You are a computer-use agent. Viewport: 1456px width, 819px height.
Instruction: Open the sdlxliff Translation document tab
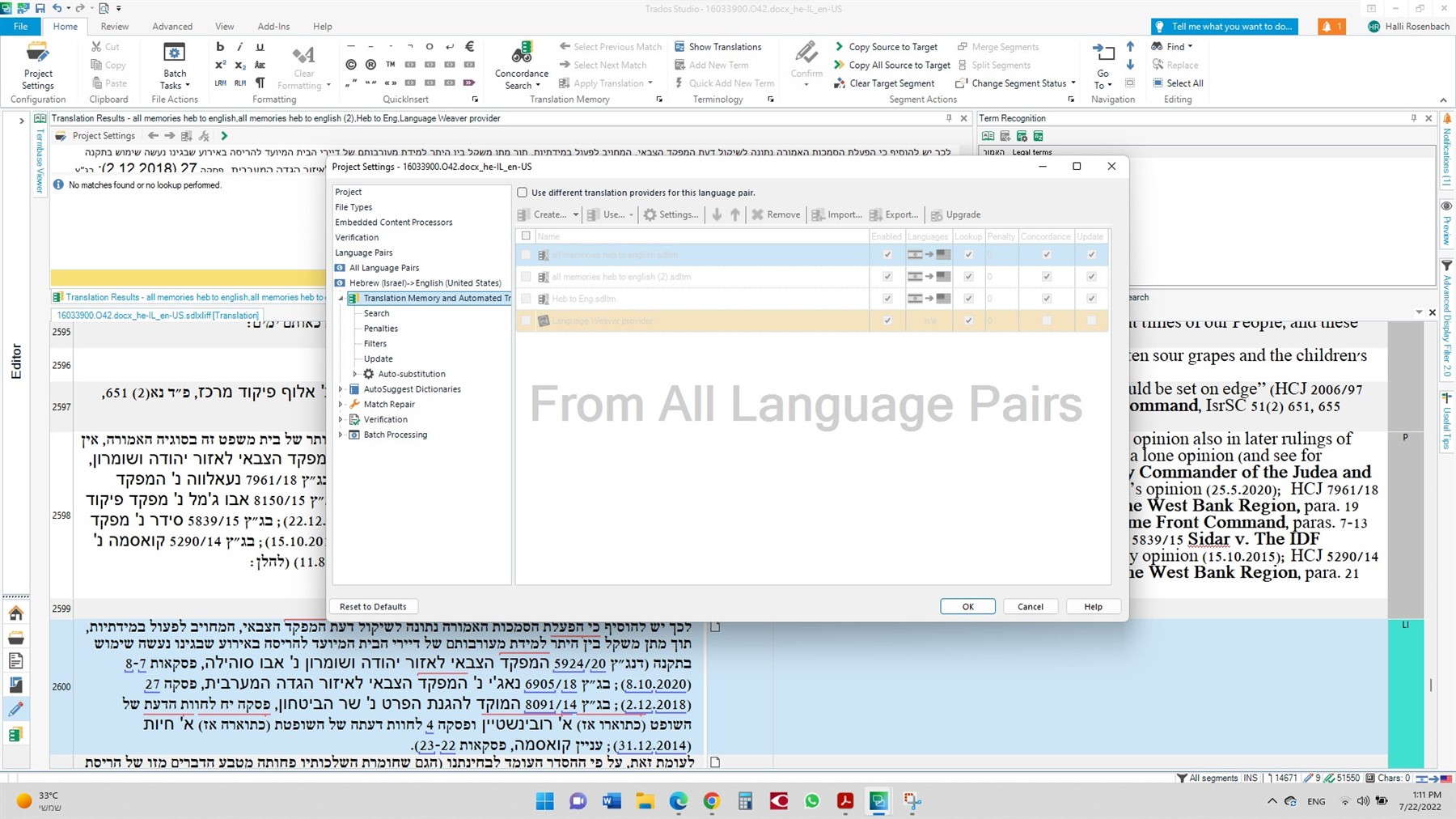point(158,316)
